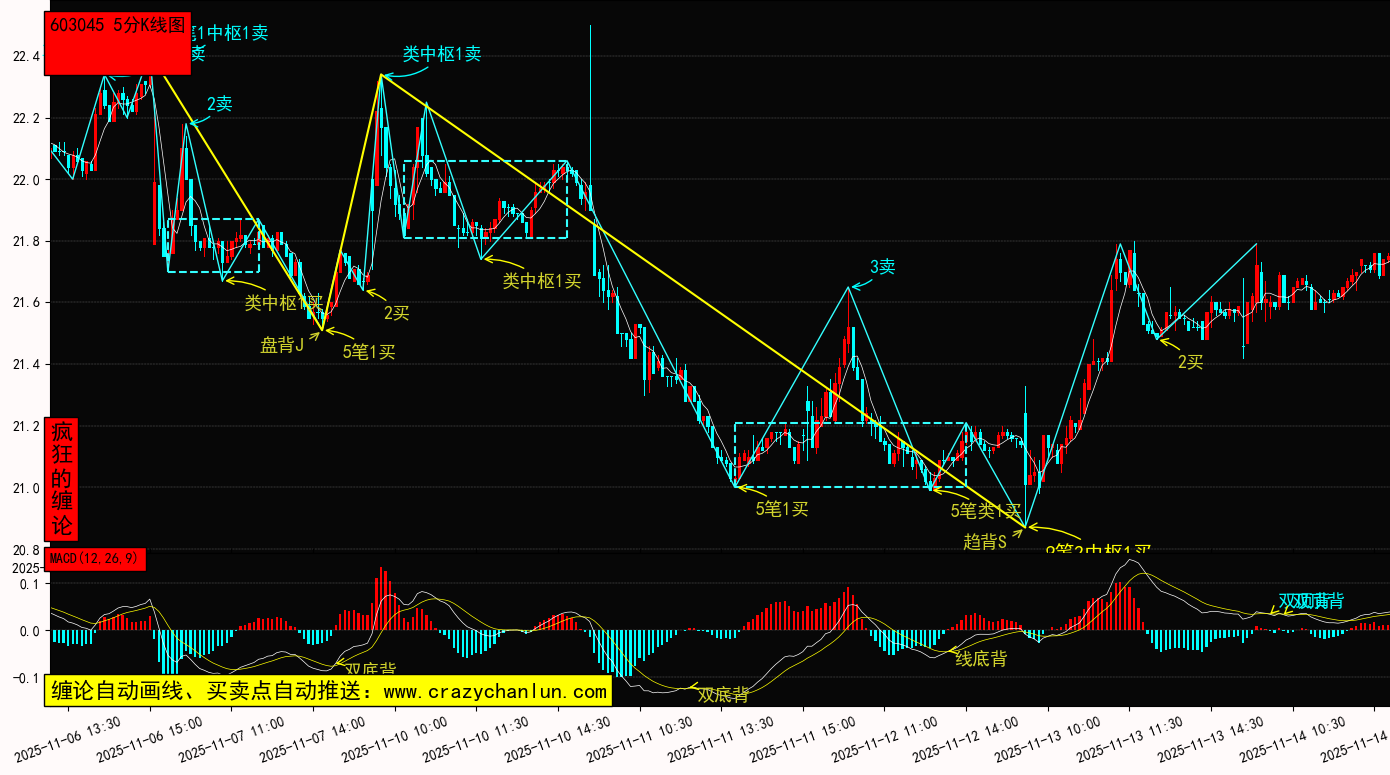Select the 类中枢1卖 label at the second peak
The width and height of the screenshot is (1390, 775).
442,55
